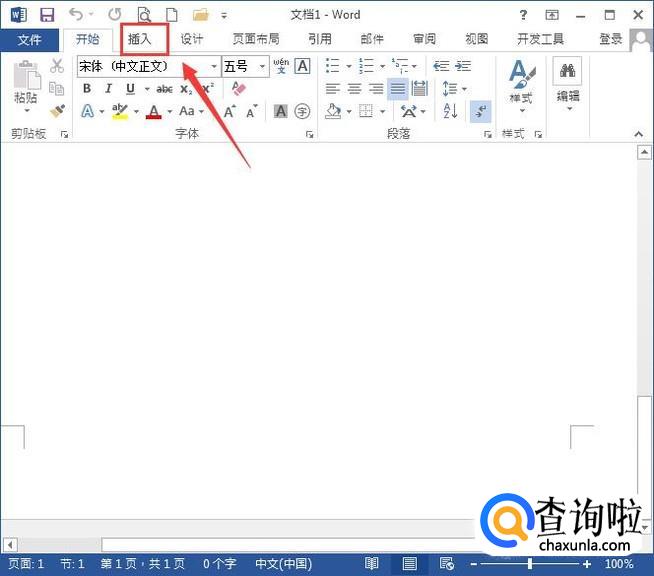Switch to the 设计 Design tab
Viewport: 654px width, 576px height.
point(192,40)
